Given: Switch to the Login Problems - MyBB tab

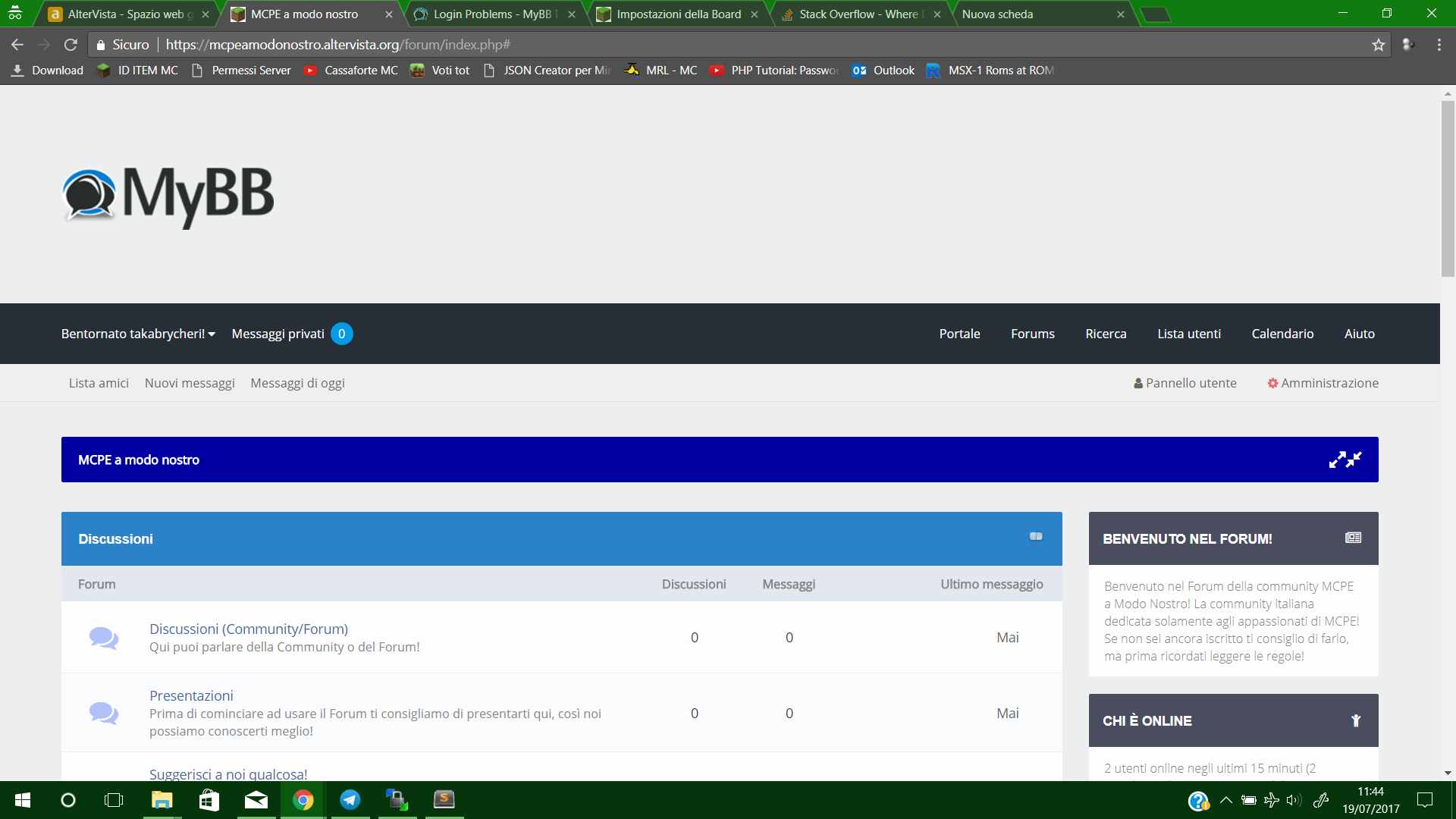Looking at the screenshot, I should (493, 14).
